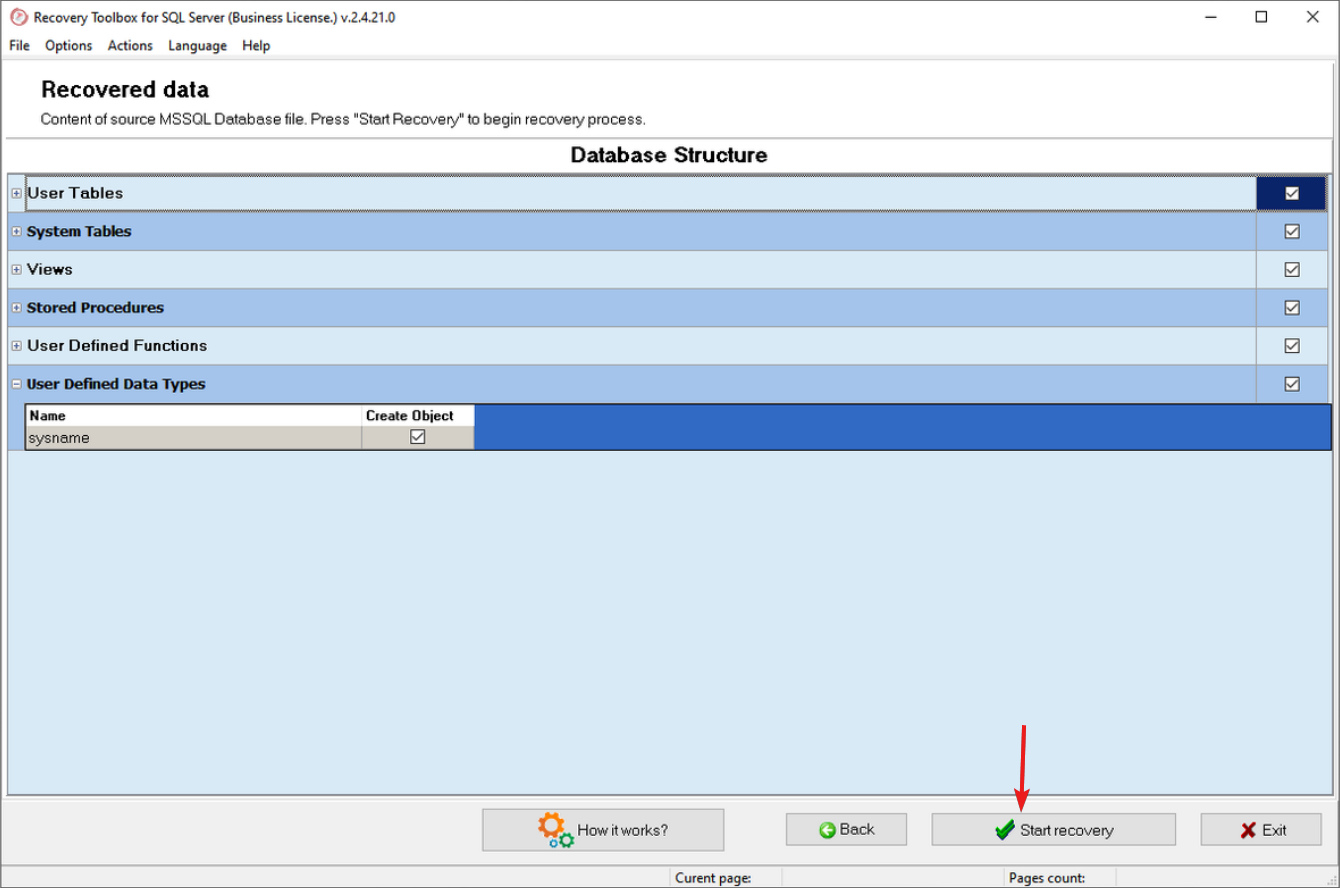Toggle the User Defined Data Types checkbox

pyautogui.click(x=1292, y=383)
